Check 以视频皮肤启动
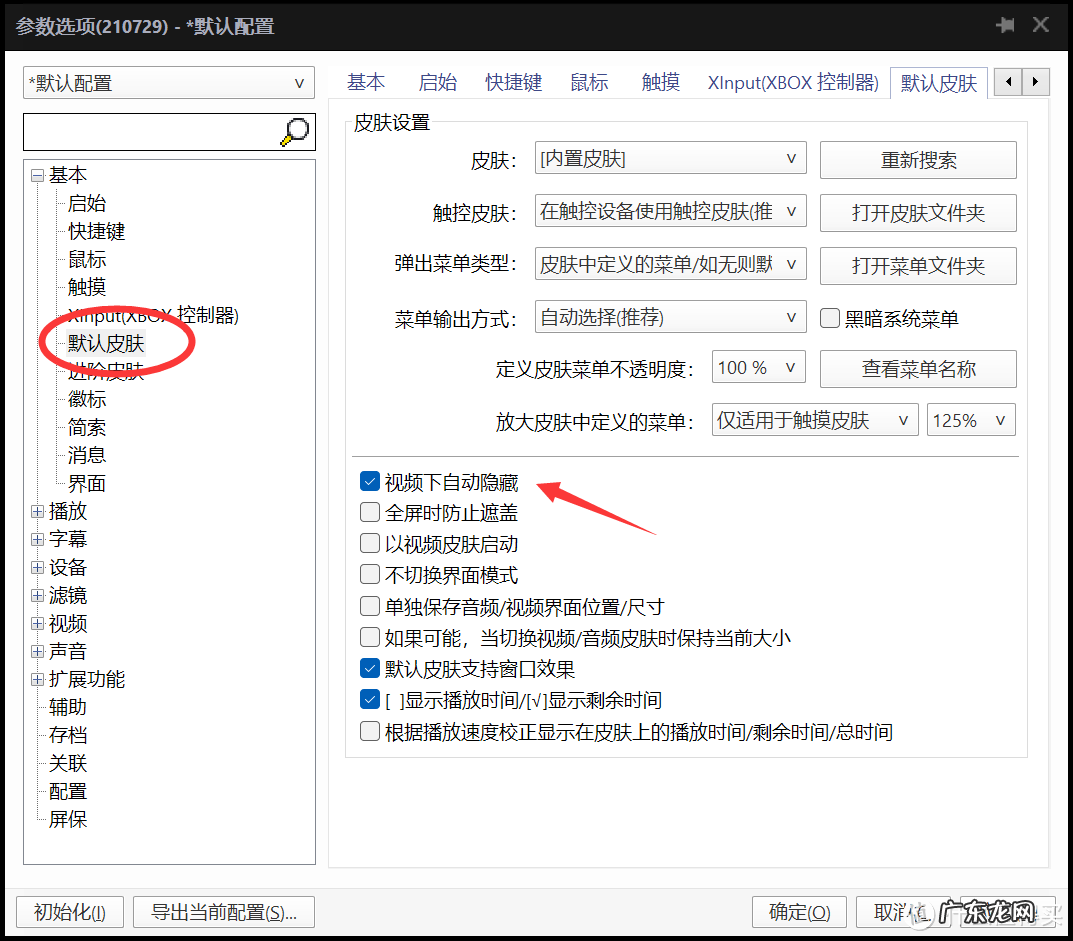Image resolution: width=1073 pixels, height=941 pixels. tap(370, 543)
